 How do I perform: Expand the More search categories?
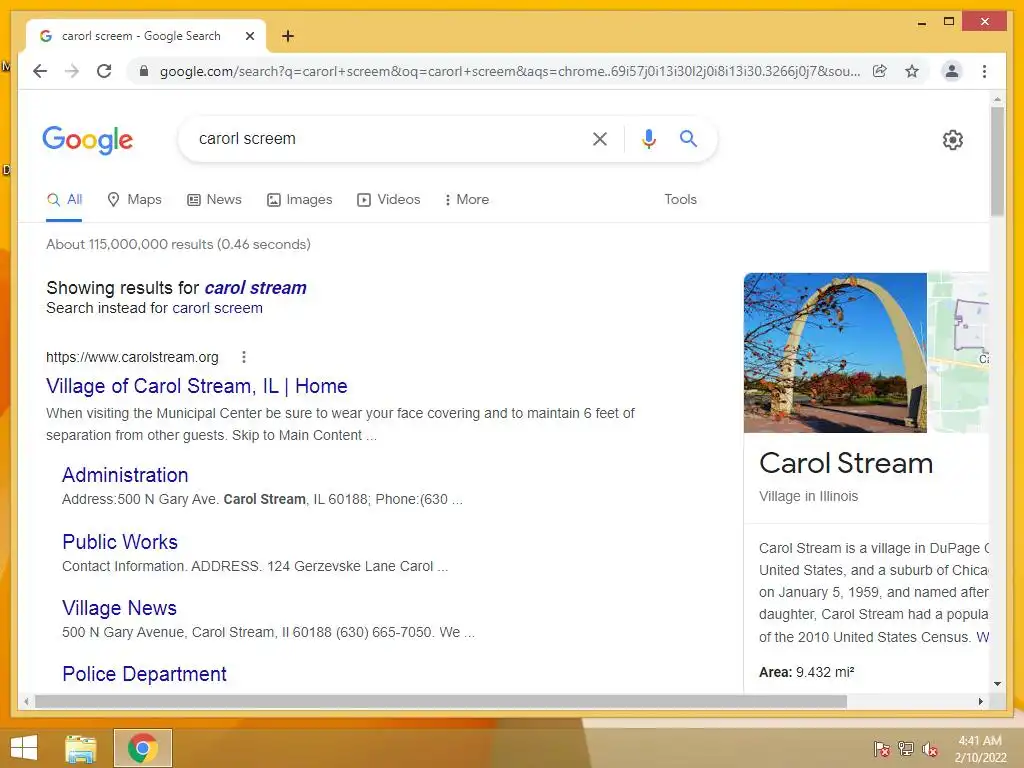click(x=466, y=200)
